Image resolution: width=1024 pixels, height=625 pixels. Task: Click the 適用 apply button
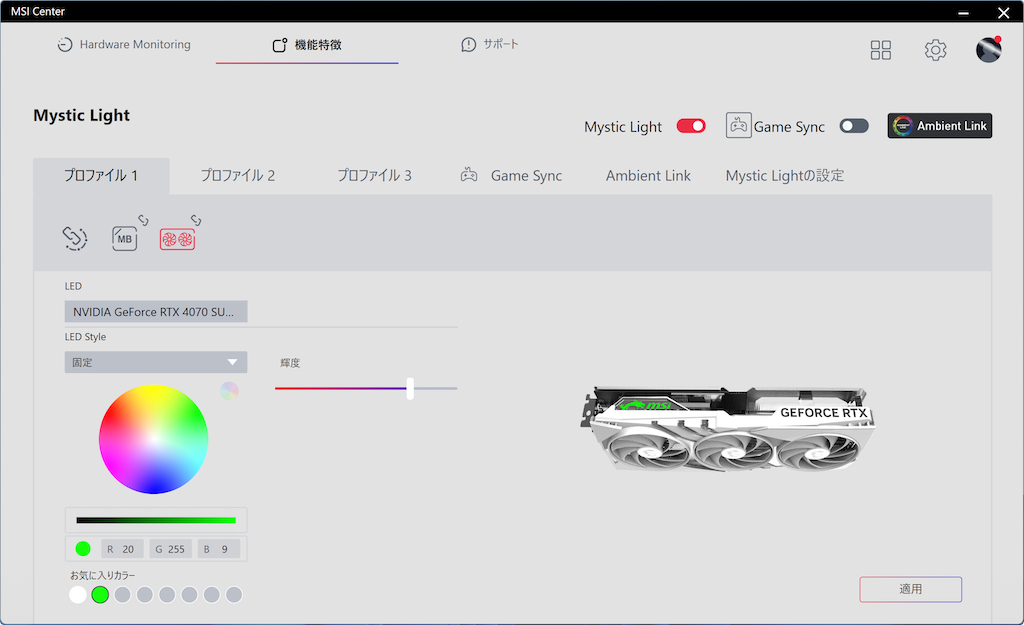pyautogui.click(x=910, y=589)
